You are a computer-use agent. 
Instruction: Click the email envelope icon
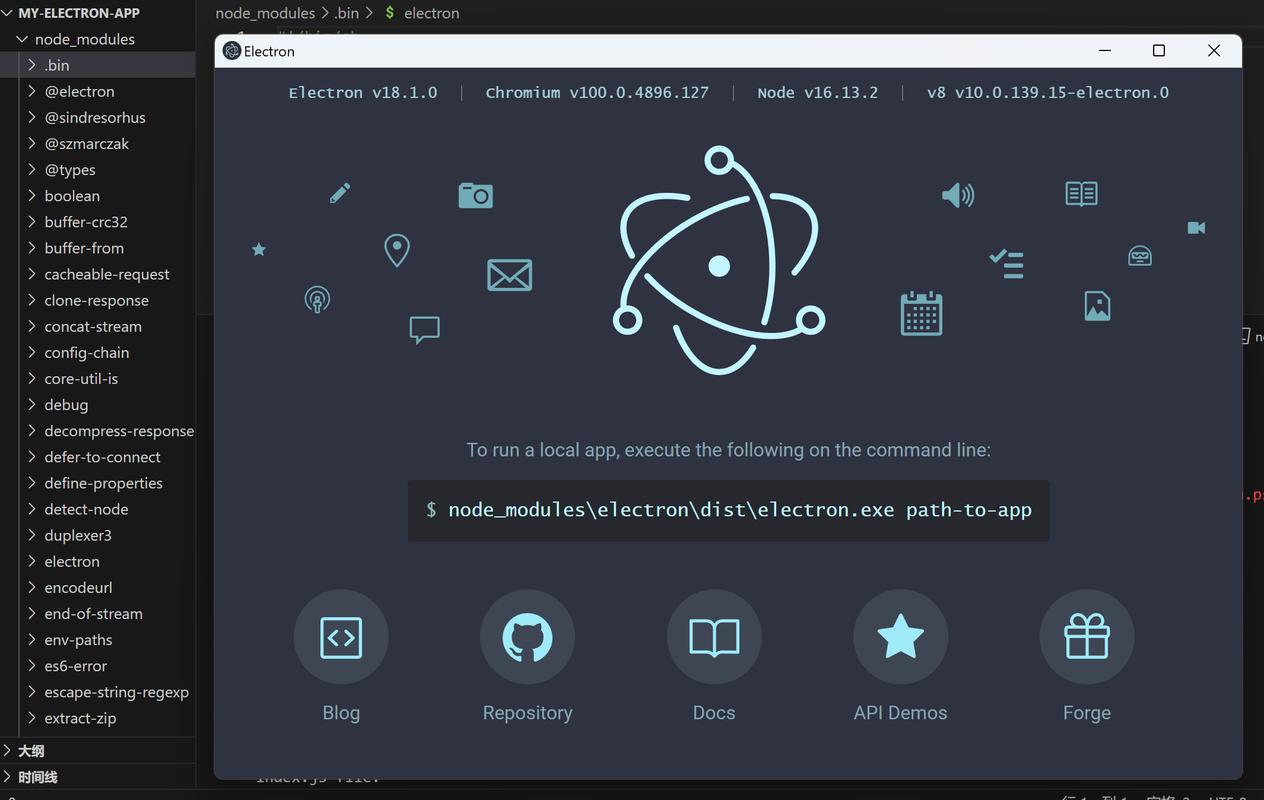[x=510, y=274]
